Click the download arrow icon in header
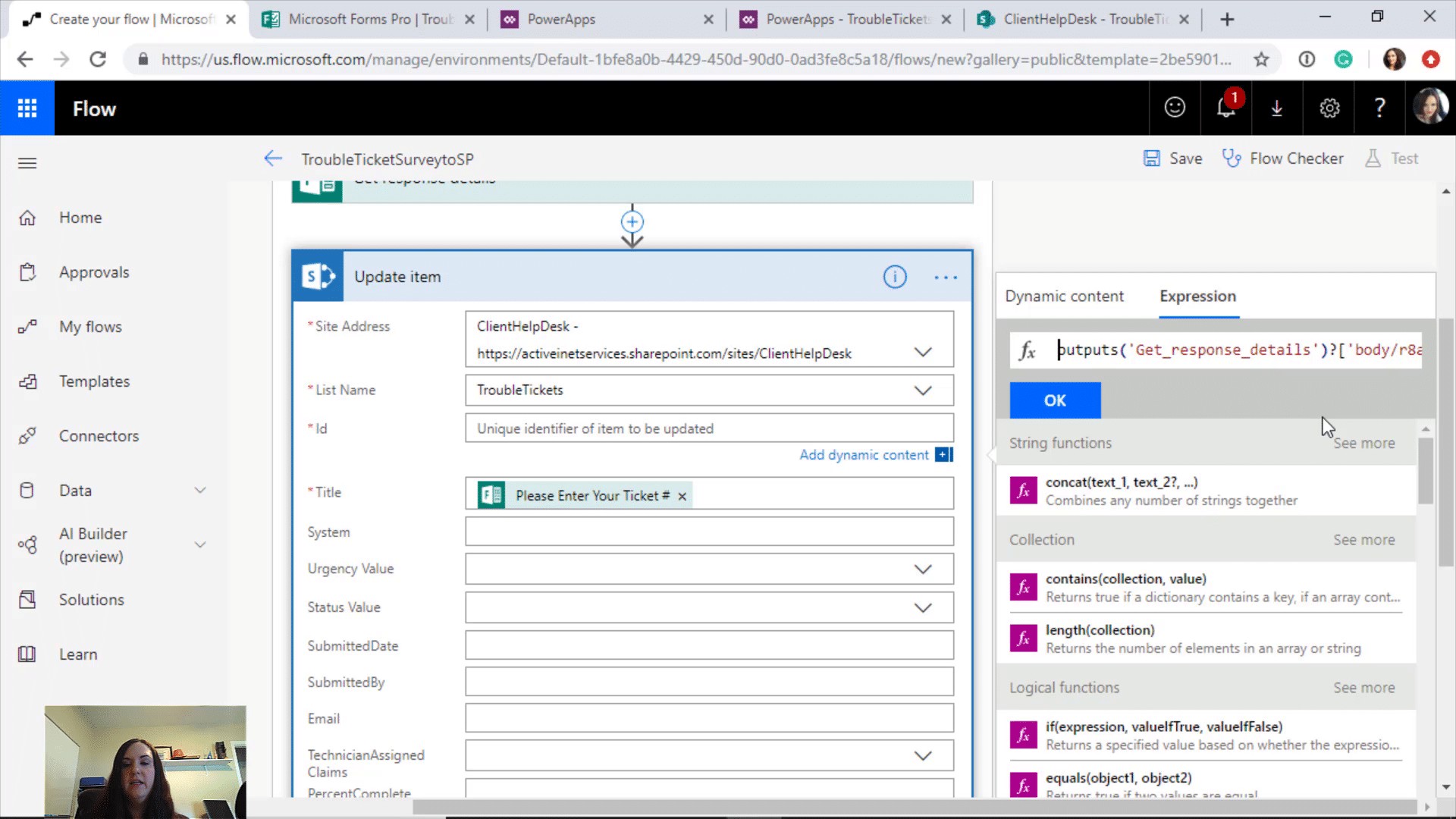Viewport: 1456px width, 819px height. click(x=1277, y=108)
